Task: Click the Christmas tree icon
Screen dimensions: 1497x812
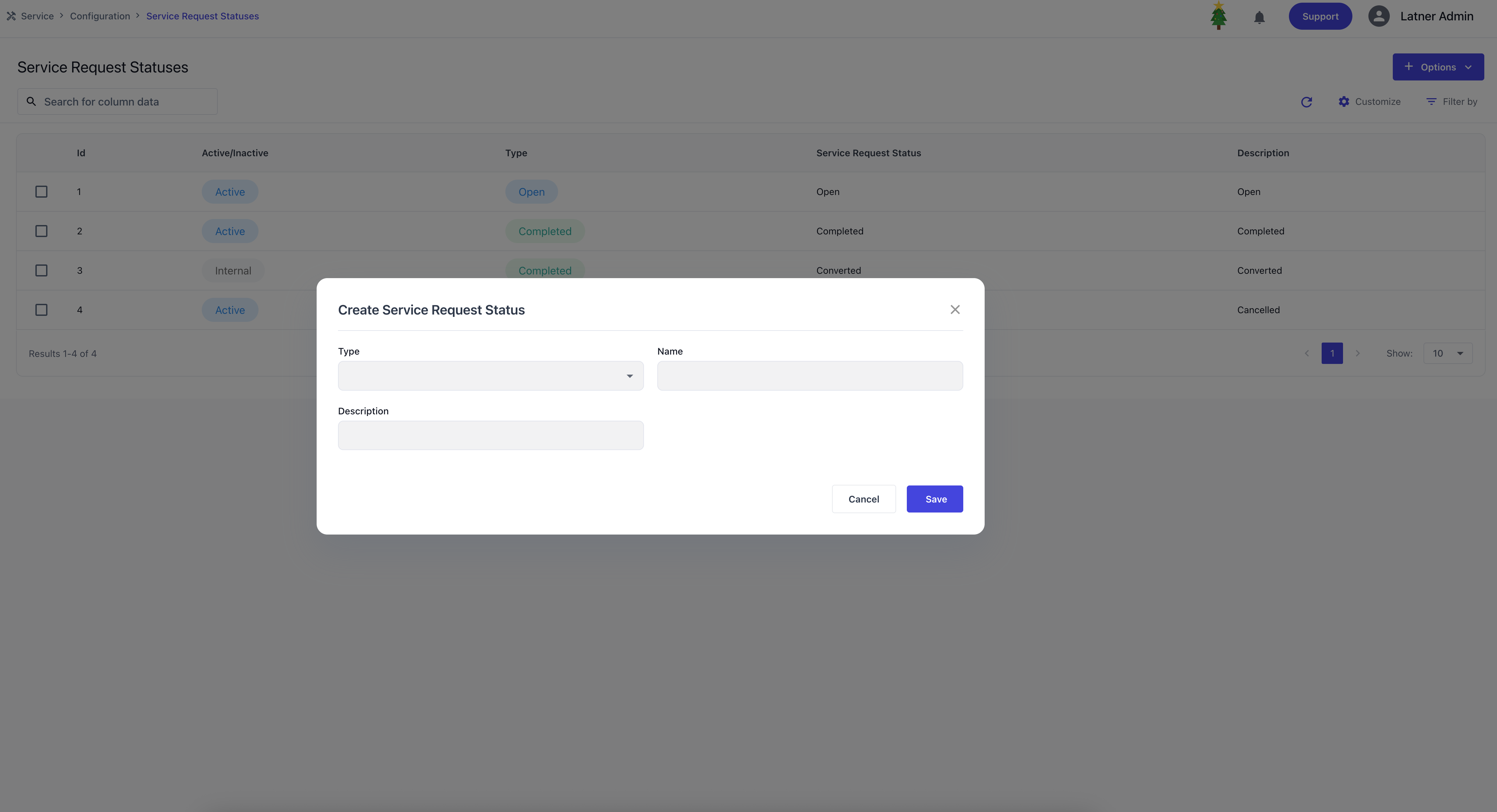Action: pos(1218,16)
